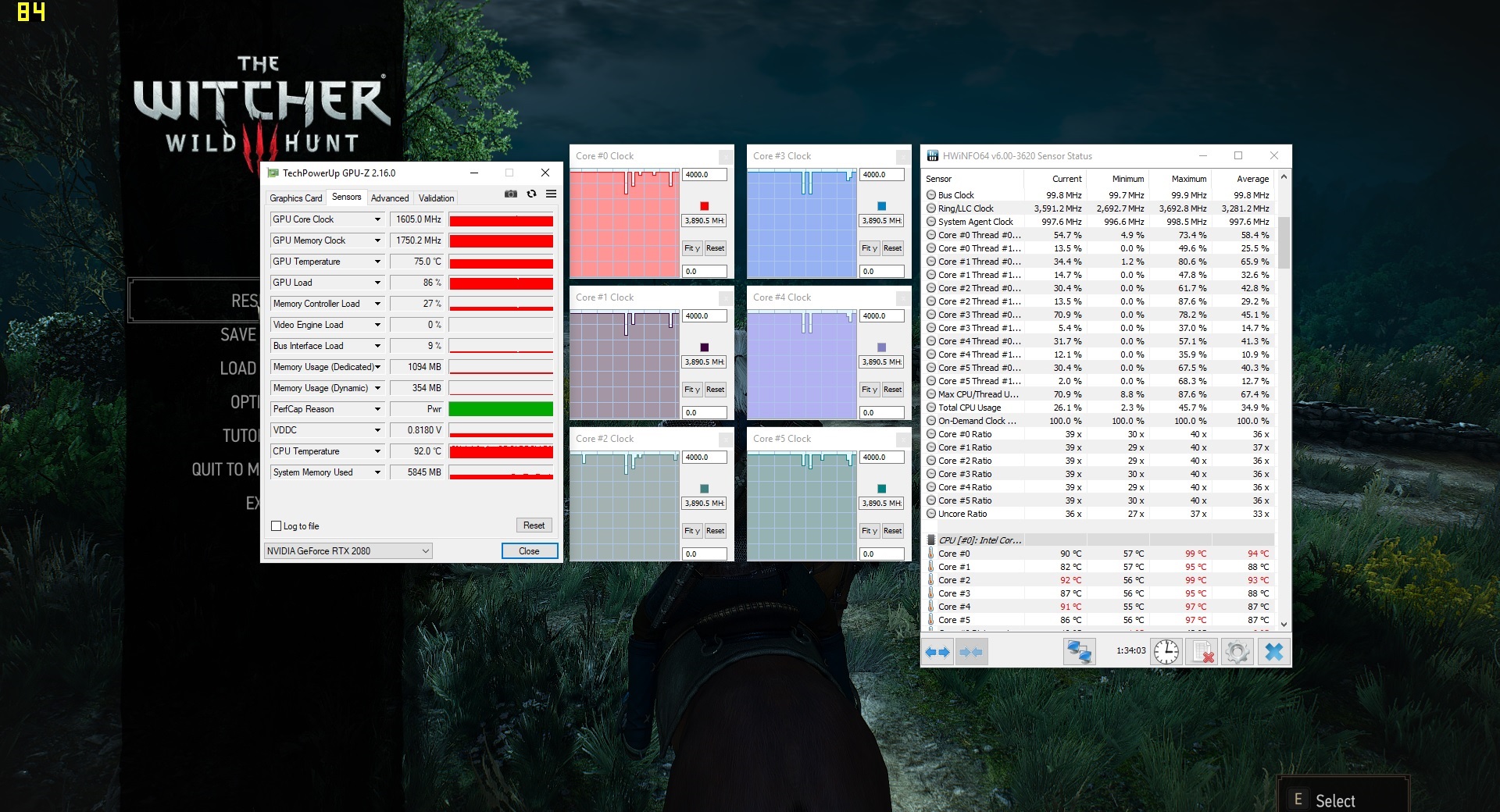The width and height of the screenshot is (1500, 812).
Task: Click the sensor icon beside Uncore Ratio
Action: point(931,514)
